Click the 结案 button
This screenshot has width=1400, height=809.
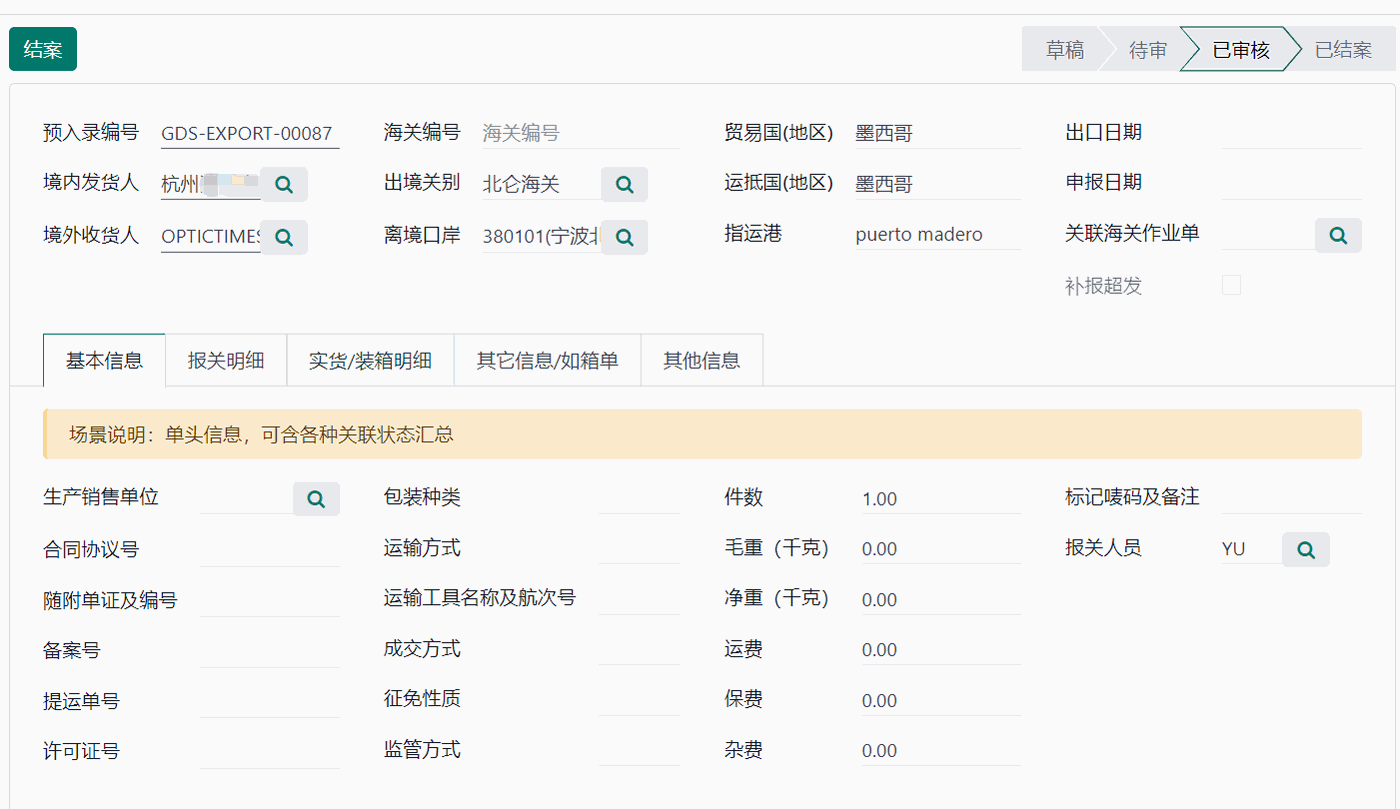pos(42,48)
